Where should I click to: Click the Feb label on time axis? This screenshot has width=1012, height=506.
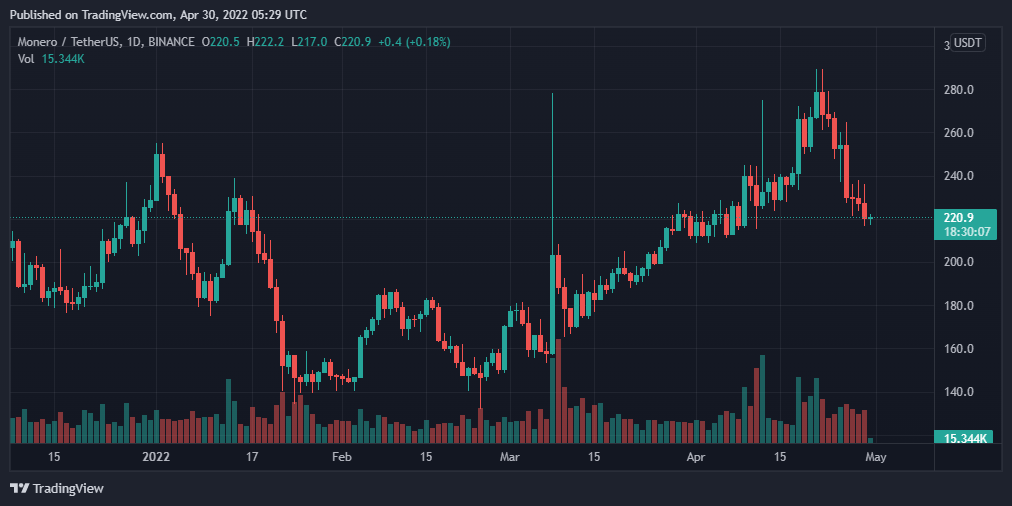click(341, 457)
